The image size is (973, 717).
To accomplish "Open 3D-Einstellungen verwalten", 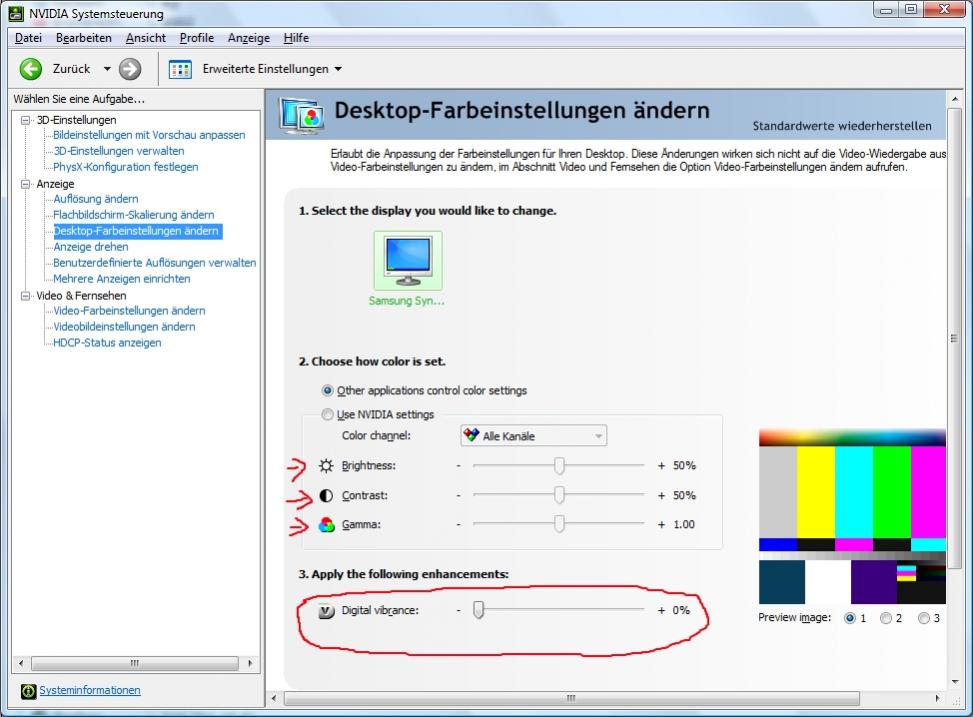I will tap(119, 151).
